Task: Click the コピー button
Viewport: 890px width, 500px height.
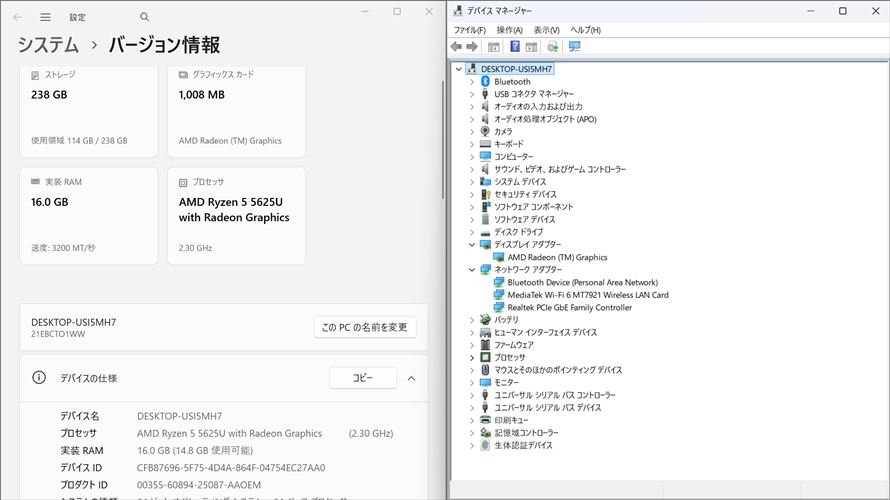Action: coord(362,378)
